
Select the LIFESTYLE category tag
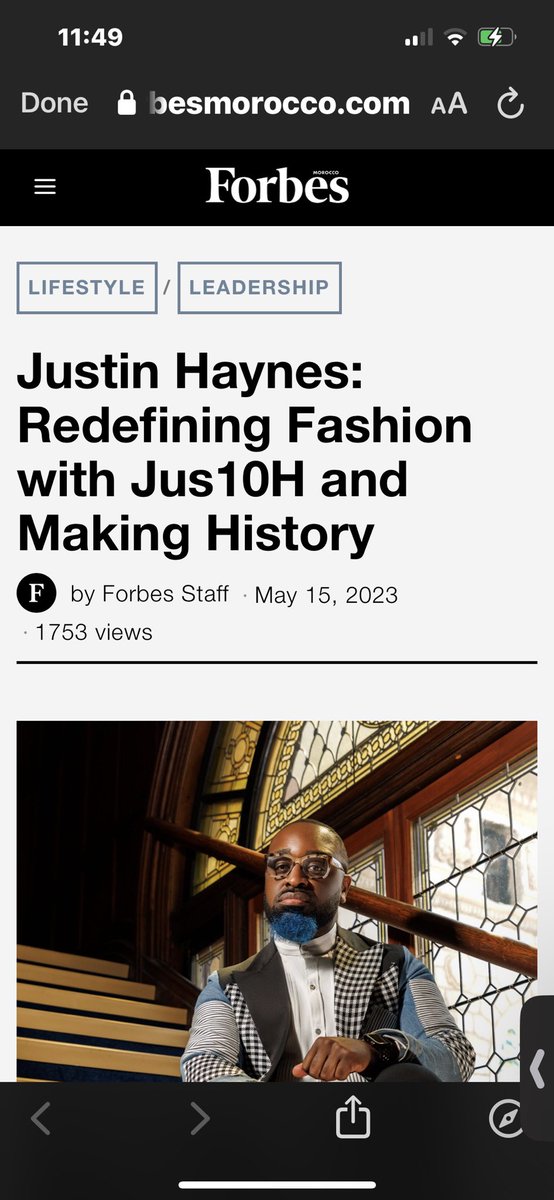pos(87,288)
